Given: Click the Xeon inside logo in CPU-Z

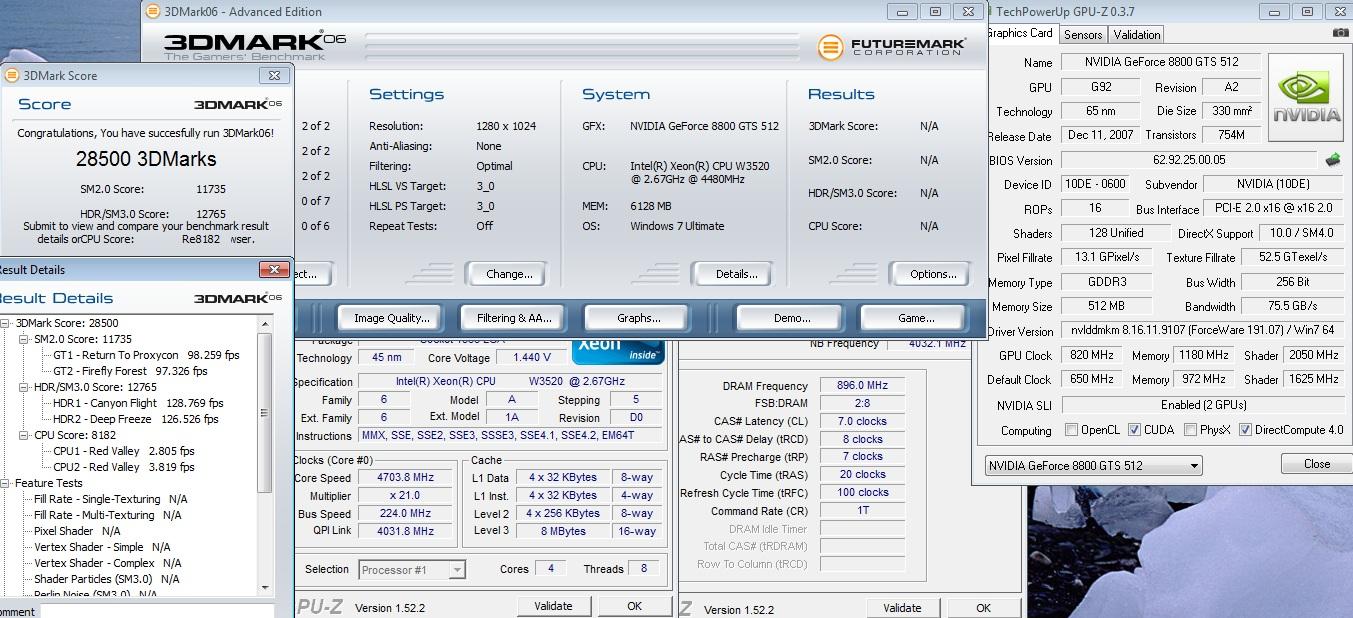Looking at the screenshot, I should (x=618, y=350).
